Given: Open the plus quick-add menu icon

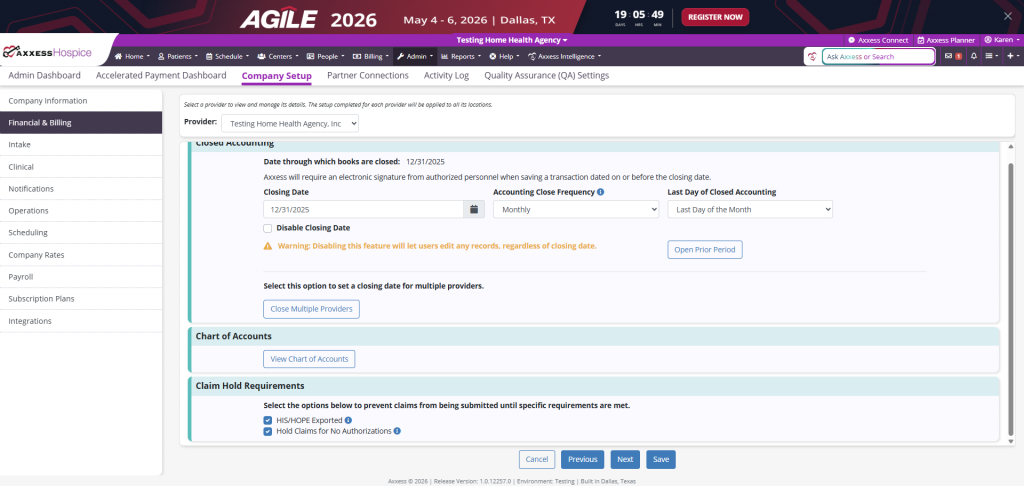Looking at the screenshot, I should [1011, 56].
